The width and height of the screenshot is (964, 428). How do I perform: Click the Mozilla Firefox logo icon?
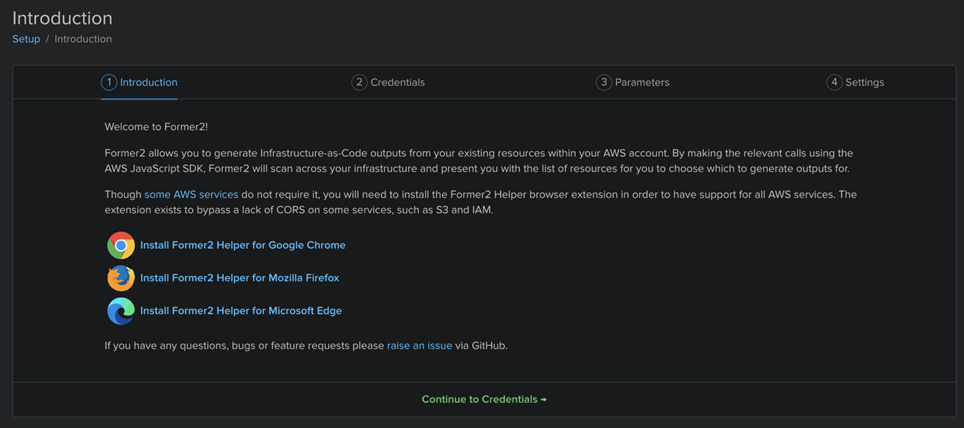pyautogui.click(x=120, y=278)
